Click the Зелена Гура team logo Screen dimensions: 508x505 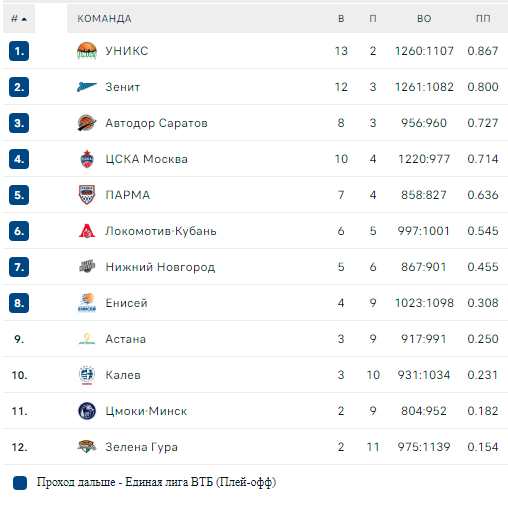click(x=87, y=447)
